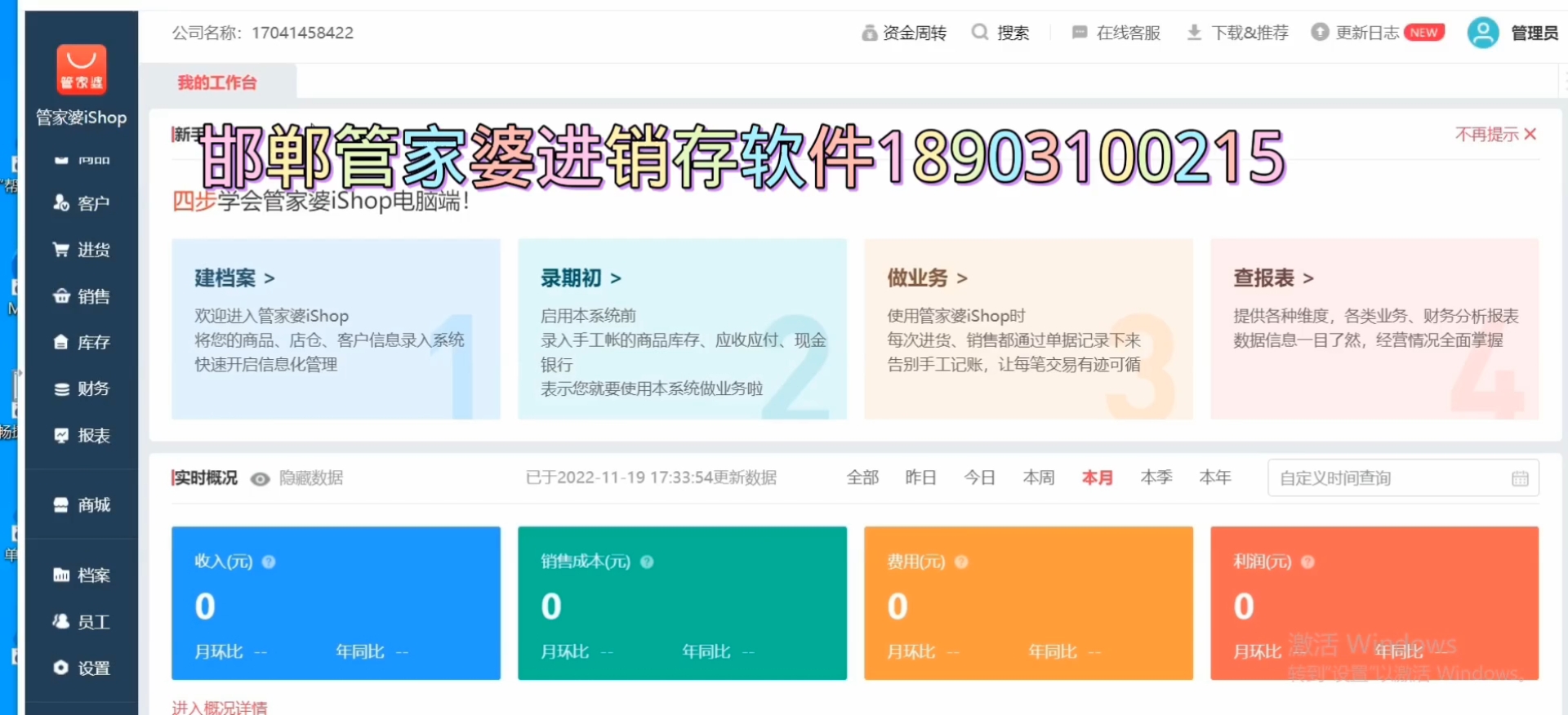Viewport: 1568px width, 715px height.
Task: Click the 搜索 magnifier icon
Action: click(x=979, y=32)
